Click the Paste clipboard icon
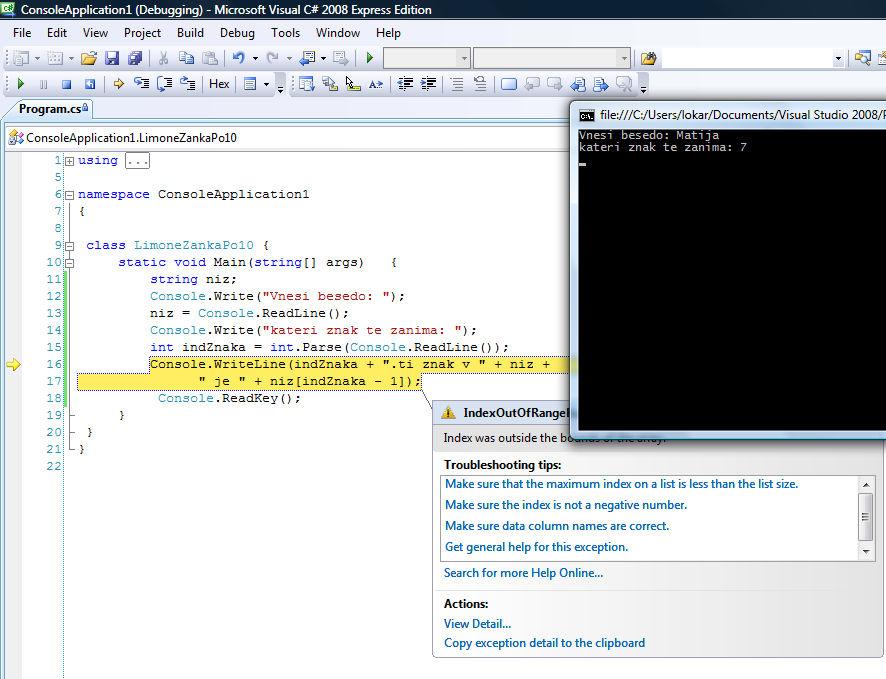The height and width of the screenshot is (679, 886). tap(210, 58)
